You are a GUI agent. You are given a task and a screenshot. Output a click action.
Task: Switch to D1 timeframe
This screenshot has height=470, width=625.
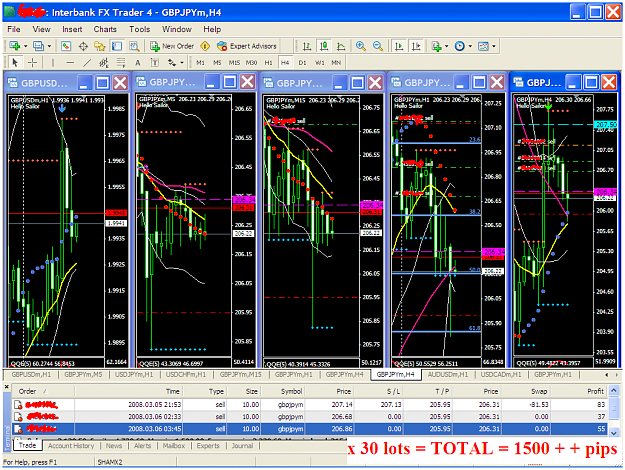(303, 63)
